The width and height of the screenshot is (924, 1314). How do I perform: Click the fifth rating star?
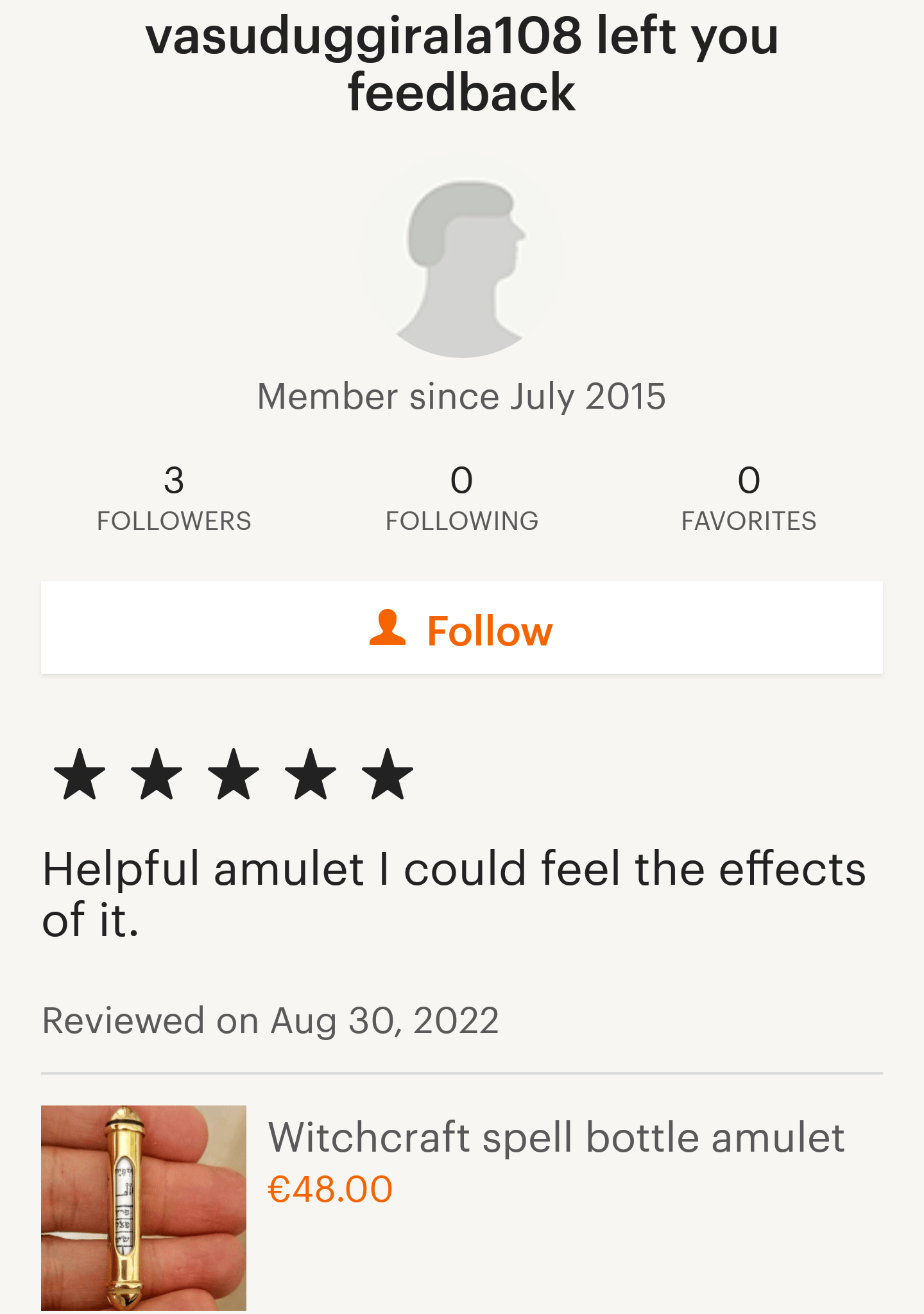point(388,774)
